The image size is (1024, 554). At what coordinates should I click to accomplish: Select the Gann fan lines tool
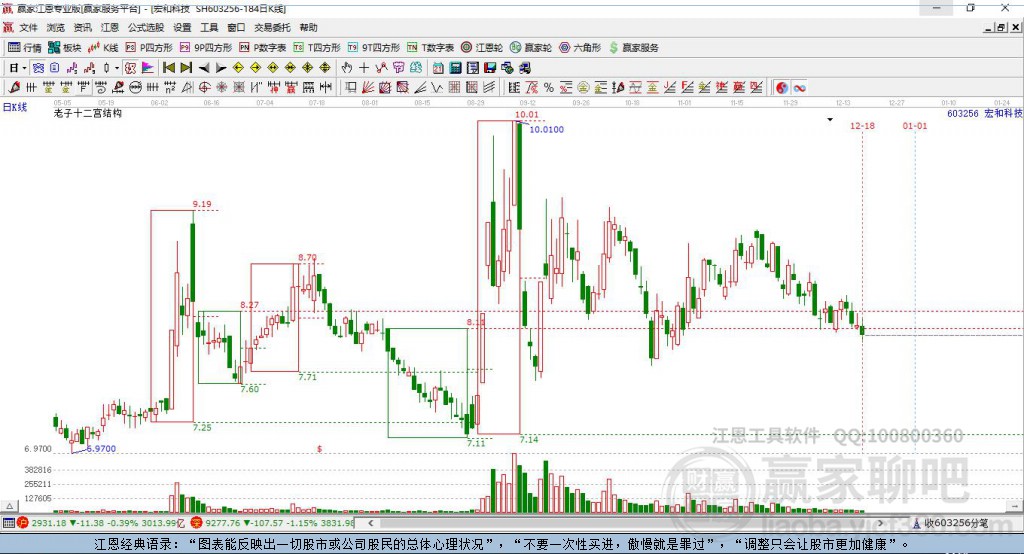click(x=368, y=87)
